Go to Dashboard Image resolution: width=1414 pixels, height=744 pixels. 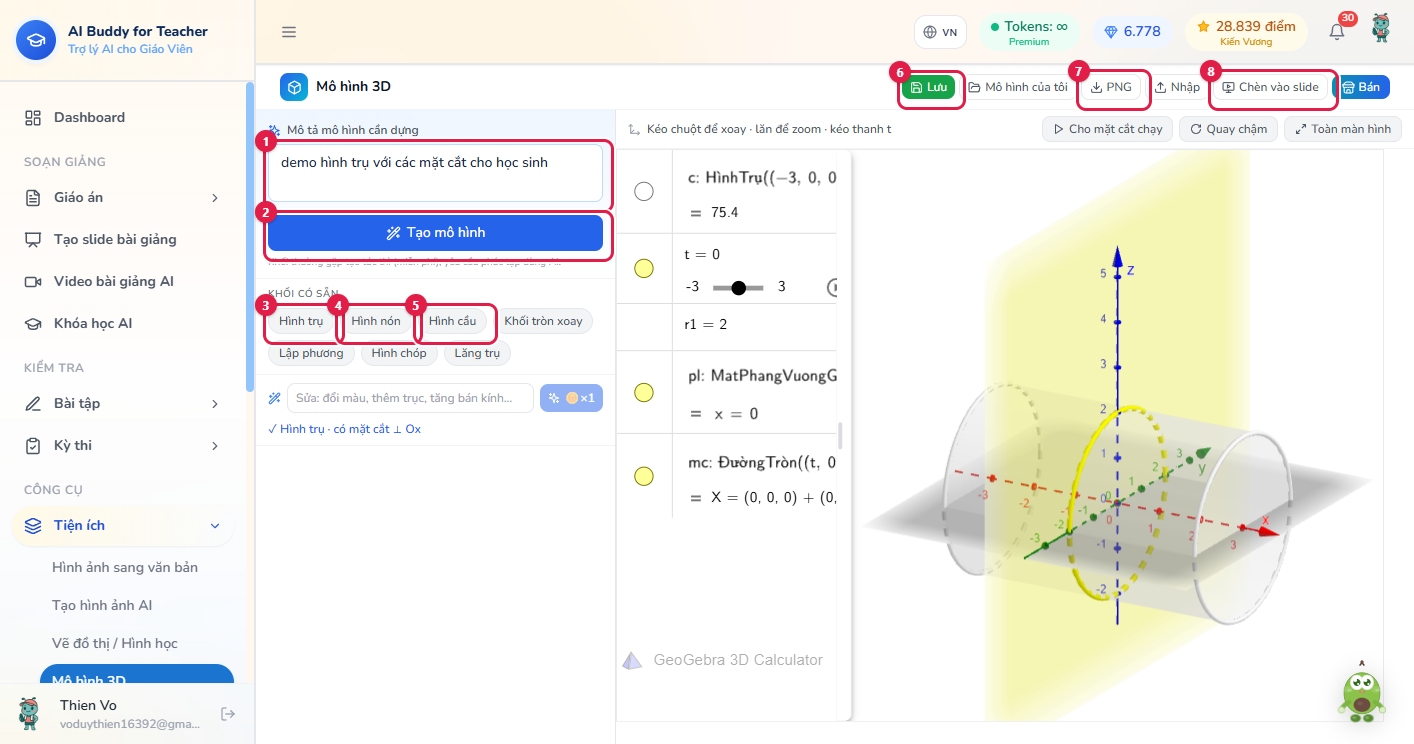(x=122, y=117)
